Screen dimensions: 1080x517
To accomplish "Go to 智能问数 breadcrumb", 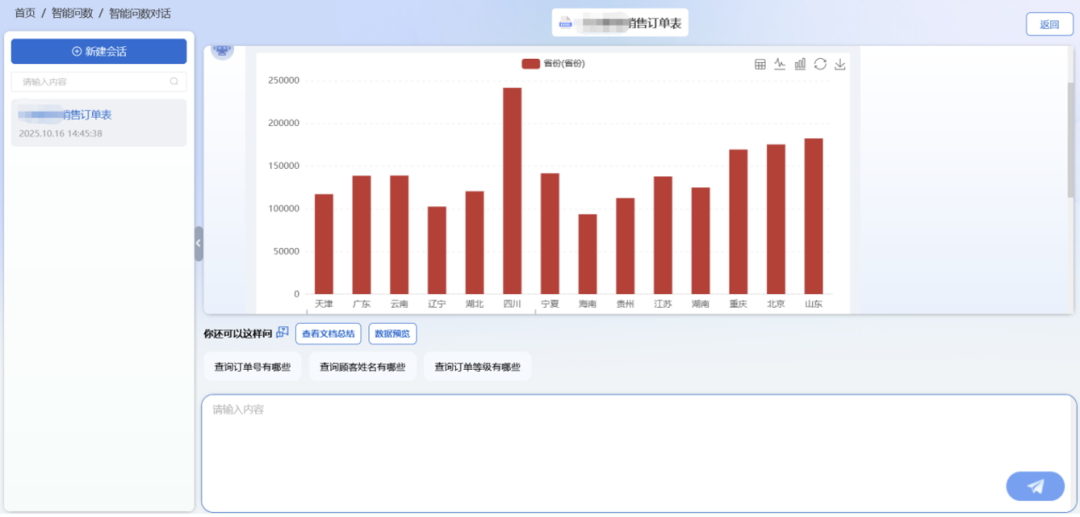I will 72,13.
